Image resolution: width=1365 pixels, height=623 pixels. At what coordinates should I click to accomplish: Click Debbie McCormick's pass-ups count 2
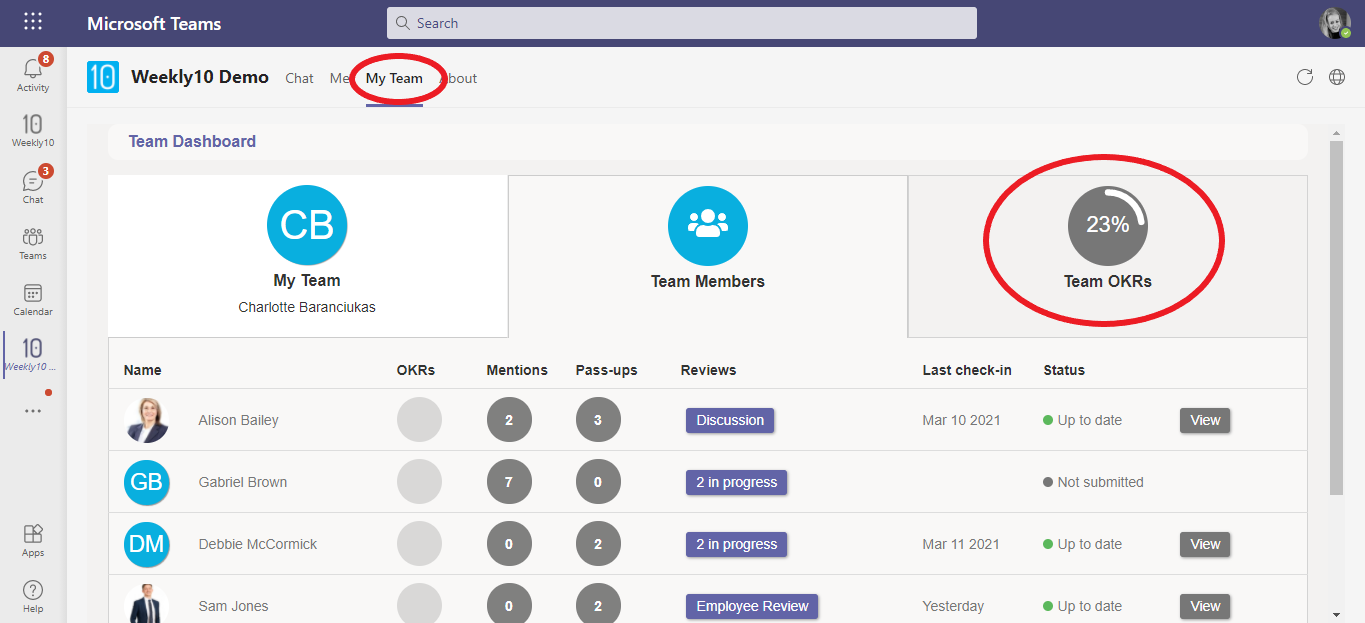pos(598,544)
